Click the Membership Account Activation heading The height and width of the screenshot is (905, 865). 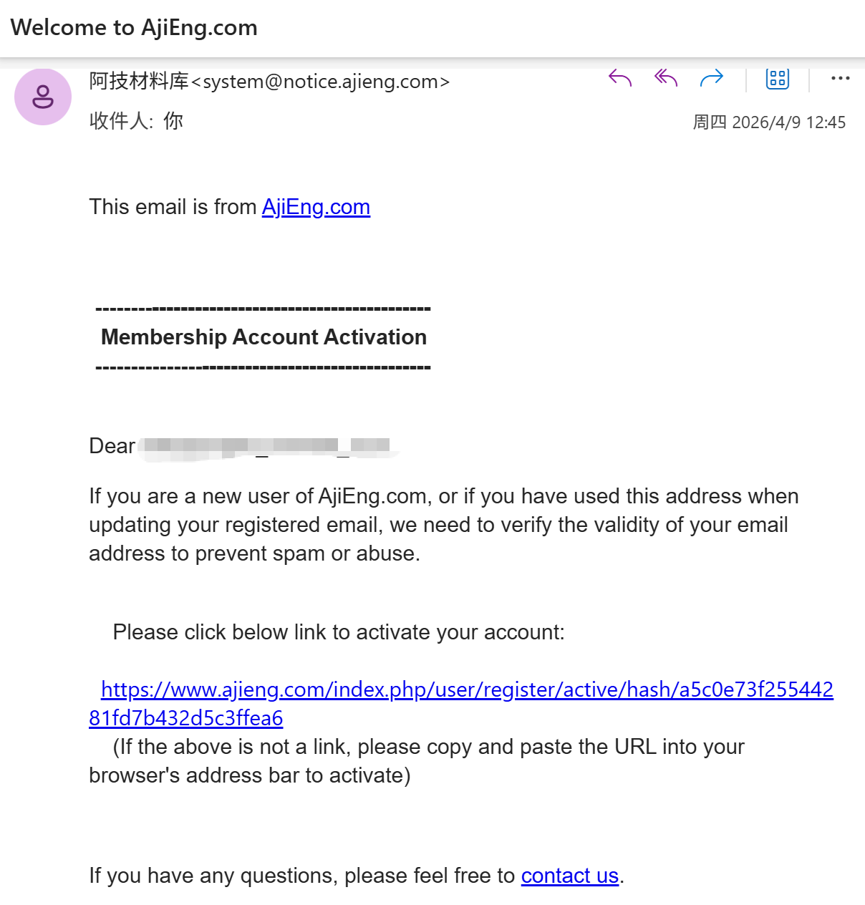pos(264,337)
